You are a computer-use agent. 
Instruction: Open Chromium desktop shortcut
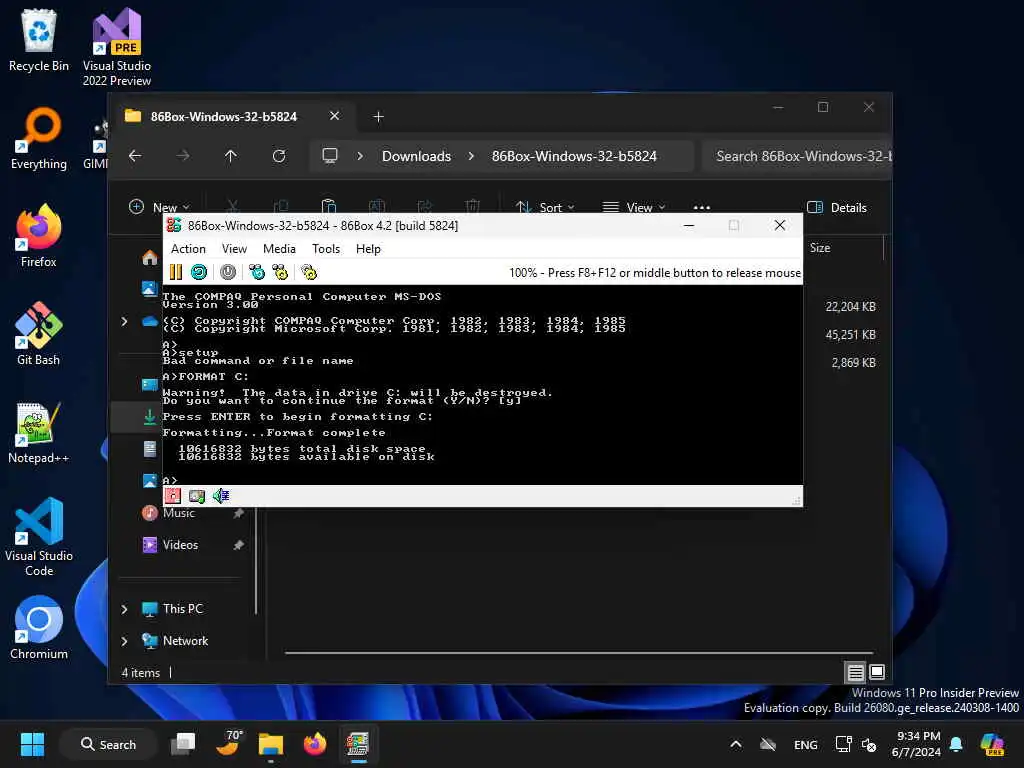(x=39, y=628)
